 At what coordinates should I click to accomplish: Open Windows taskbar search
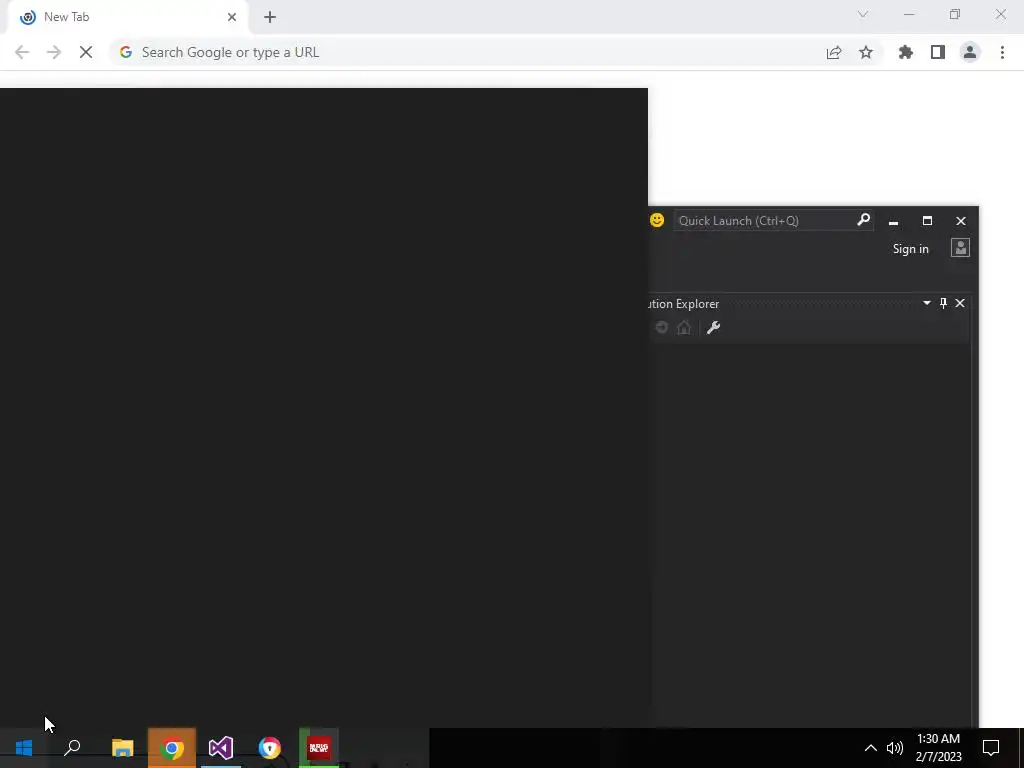click(x=72, y=748)
